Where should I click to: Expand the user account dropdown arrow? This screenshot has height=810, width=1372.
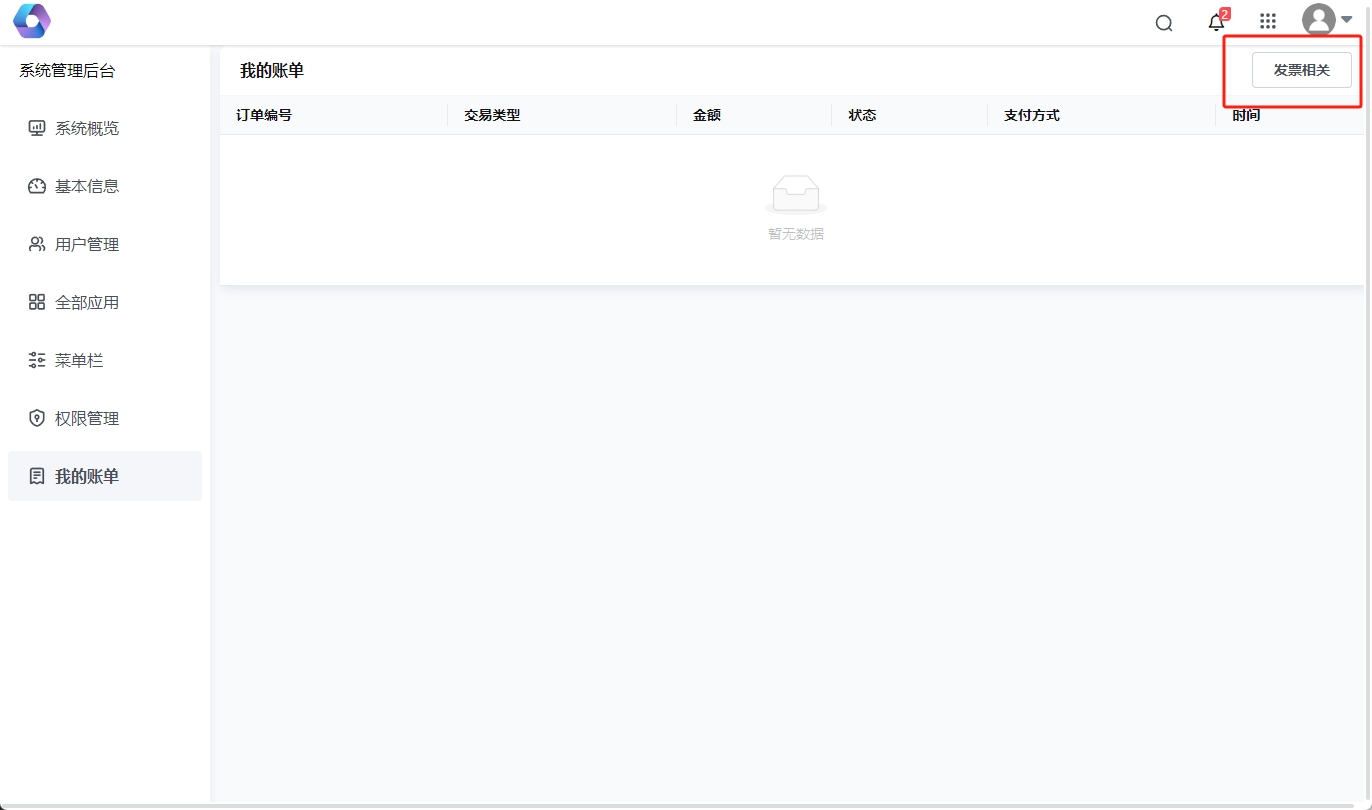[x=1347, y=20]
